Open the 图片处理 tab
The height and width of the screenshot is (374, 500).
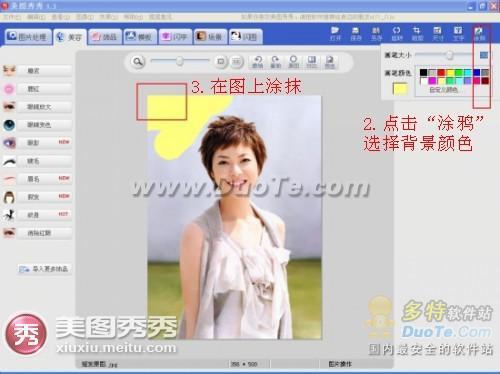28,36
